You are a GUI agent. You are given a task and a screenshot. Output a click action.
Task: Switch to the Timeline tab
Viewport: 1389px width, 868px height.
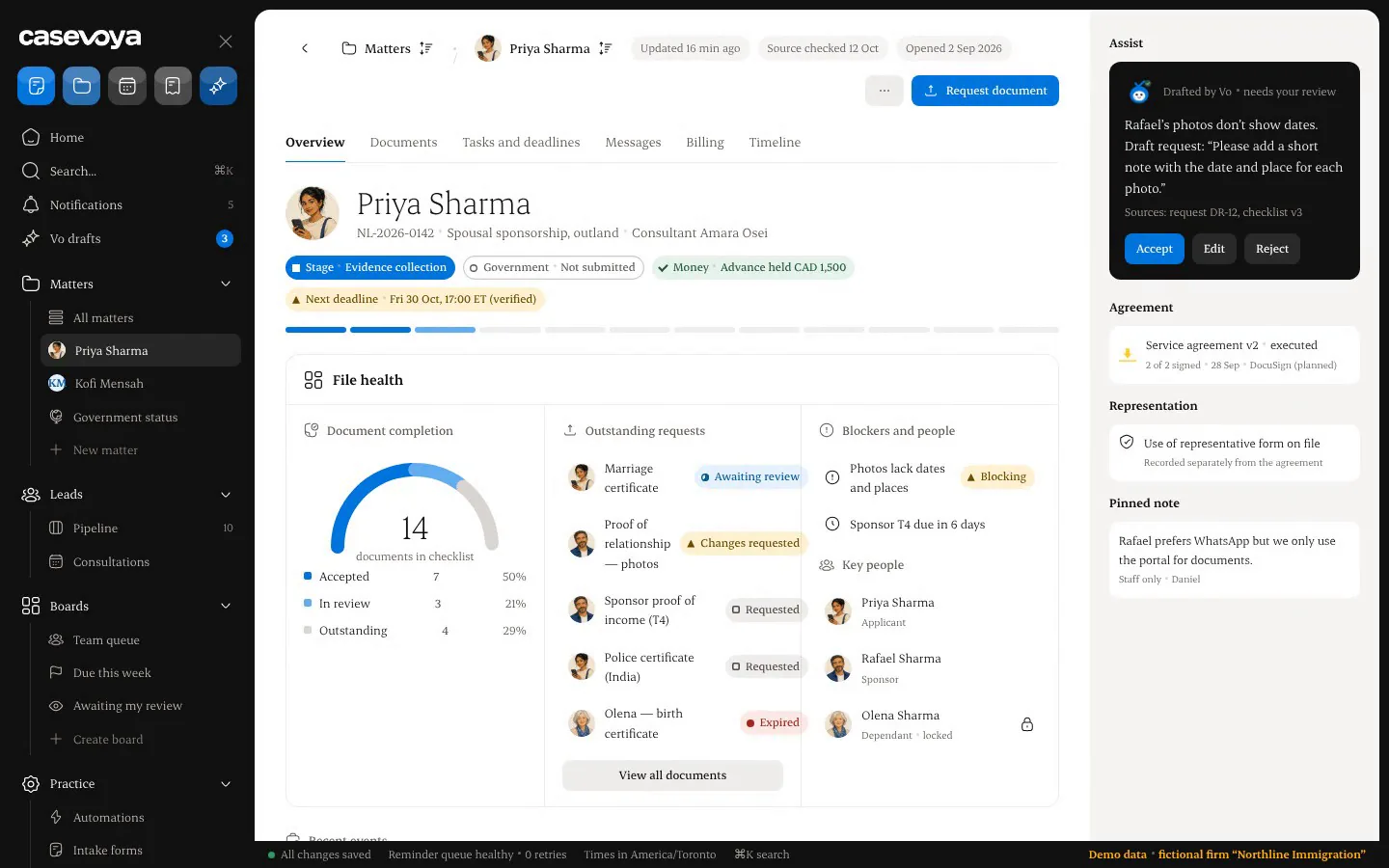775,143
